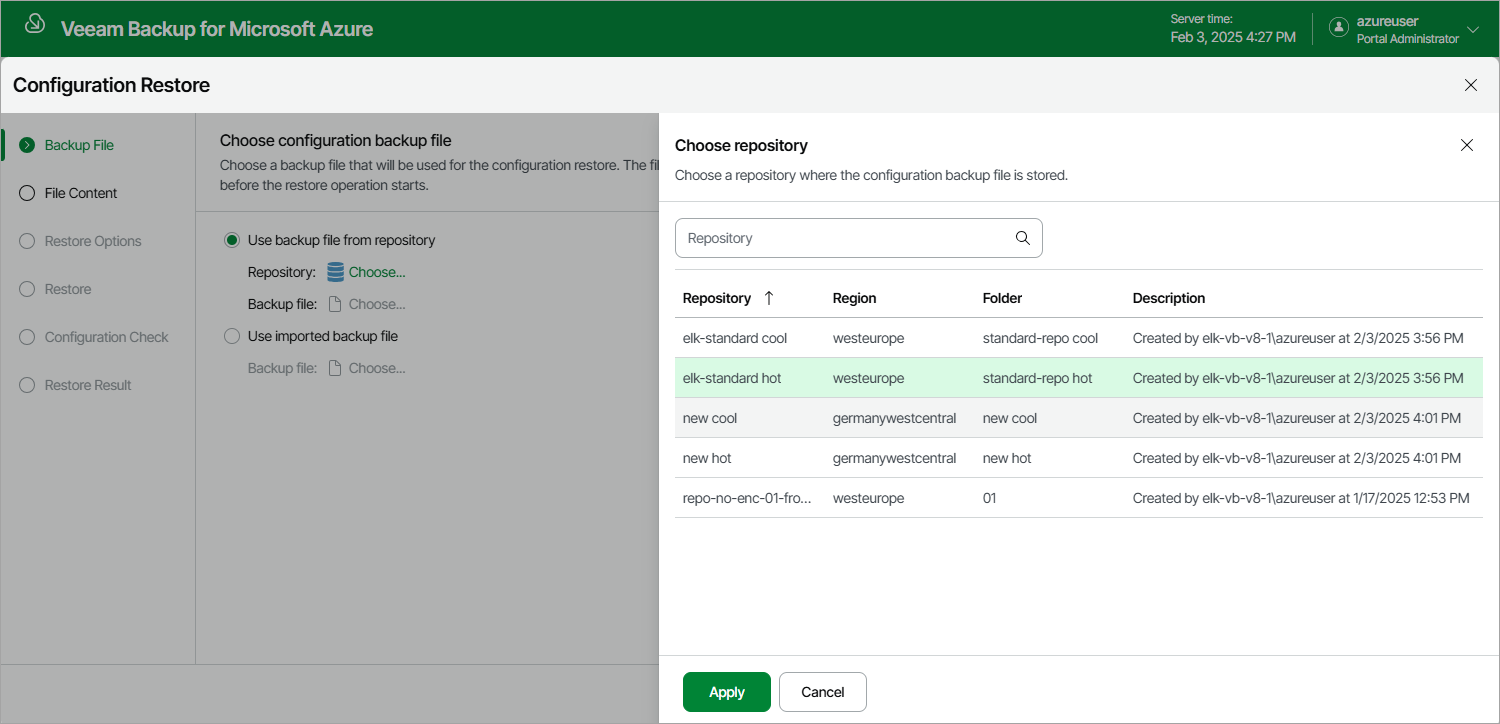Cancel the repository selection

(823, 692)
